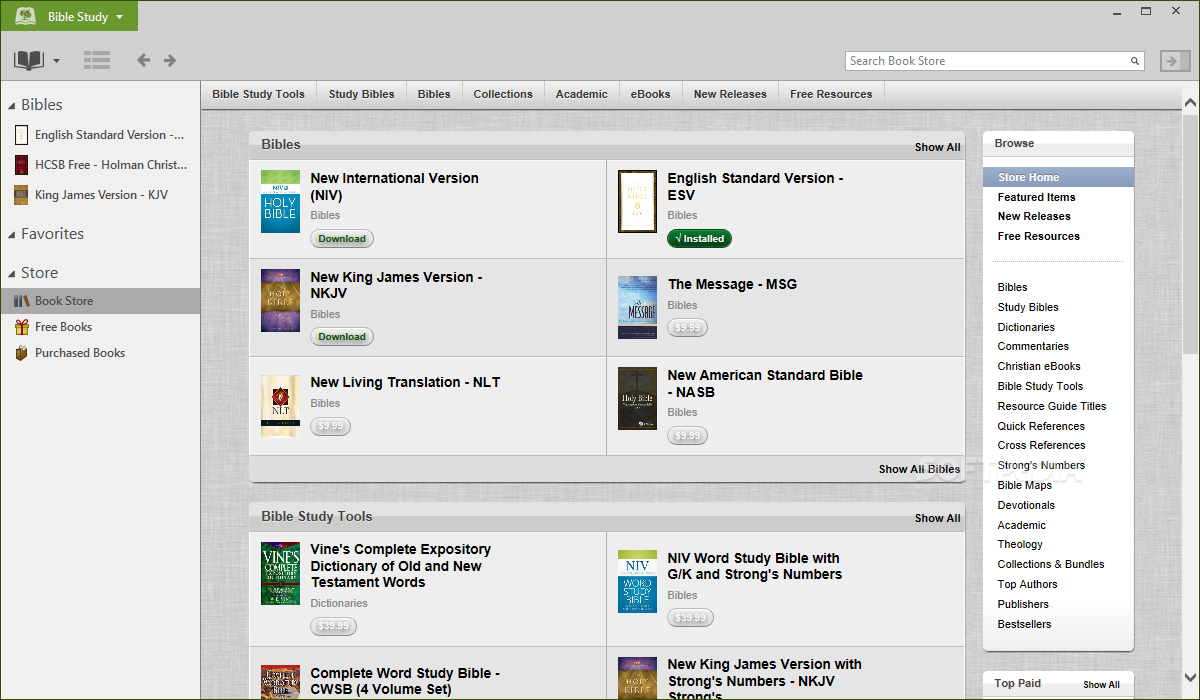Viewport: 1200px width, 700px height.
Task: Browse the Commentaries category
Action: pos(1033,346)
